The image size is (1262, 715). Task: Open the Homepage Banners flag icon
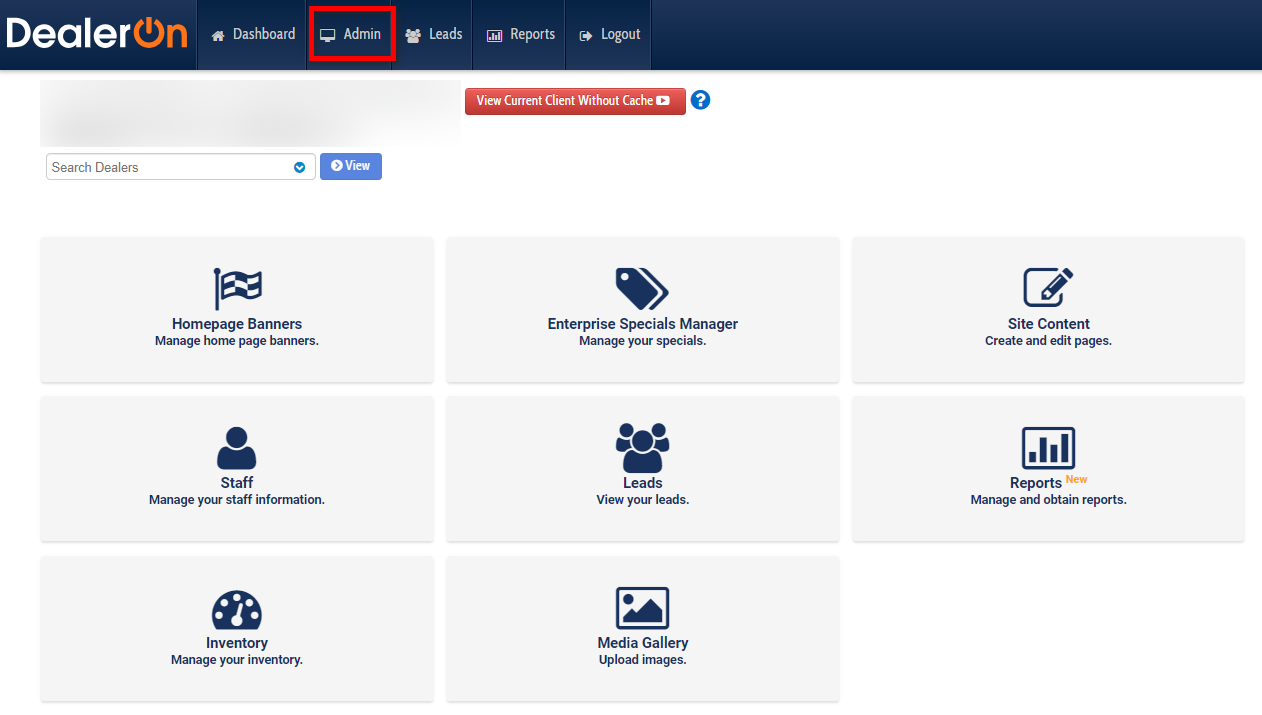point(236,287)
